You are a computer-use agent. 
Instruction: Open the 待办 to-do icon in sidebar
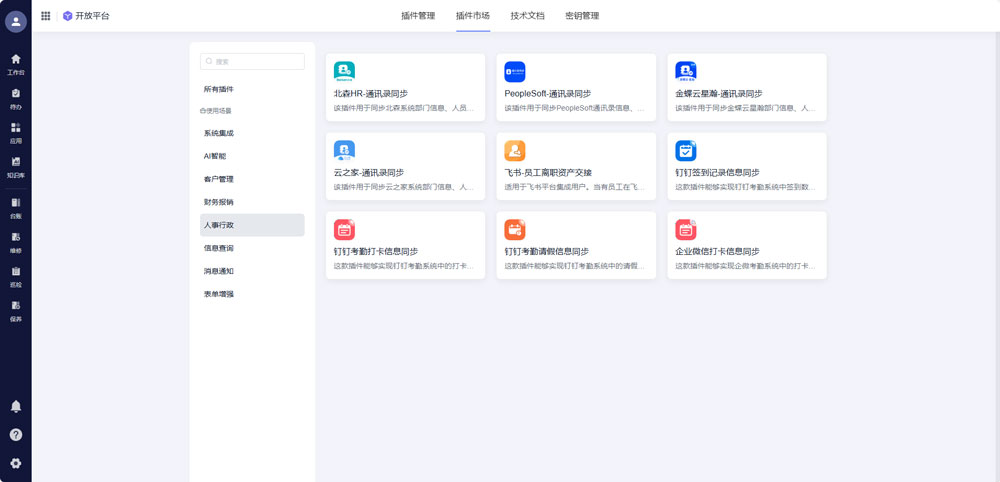(x=15, y=97)
